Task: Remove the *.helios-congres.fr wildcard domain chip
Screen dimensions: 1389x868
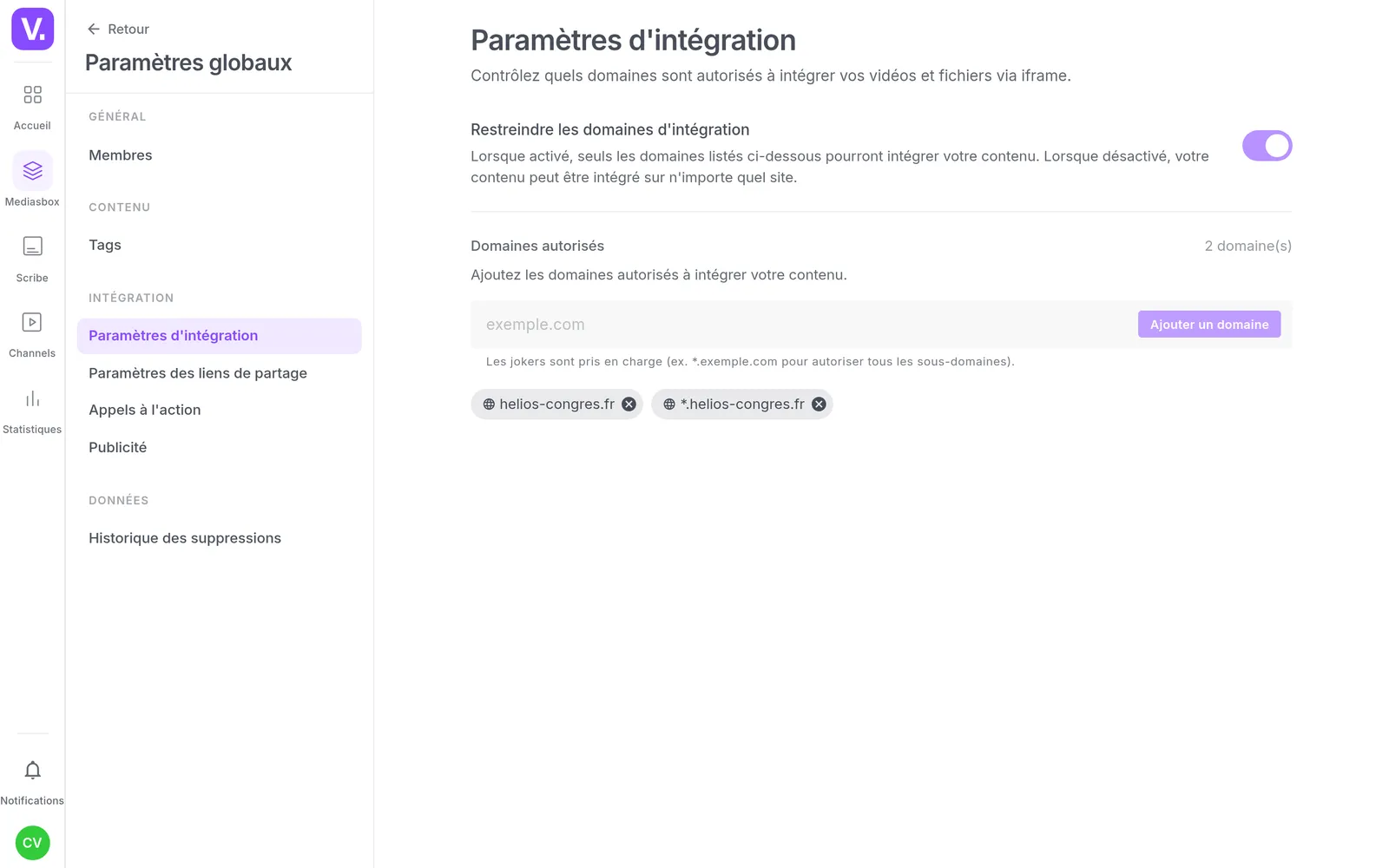Action: (819, 404)
